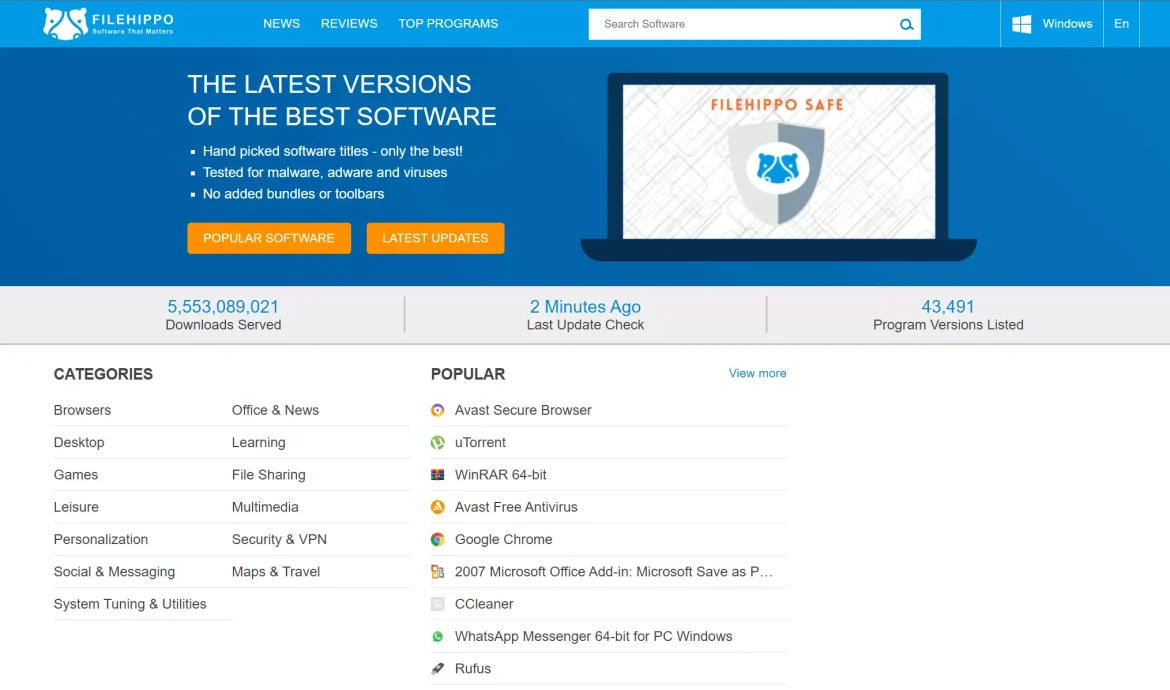Click the Google Chrome icon
Screen dimensions: 1170x690
[x=437, y=539]
